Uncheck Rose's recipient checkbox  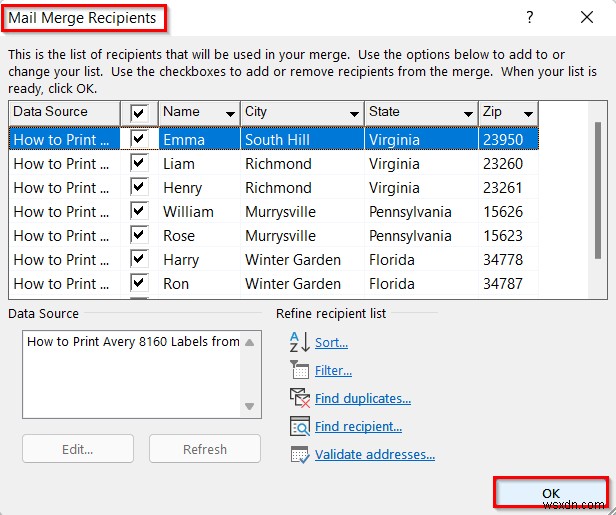139,235
